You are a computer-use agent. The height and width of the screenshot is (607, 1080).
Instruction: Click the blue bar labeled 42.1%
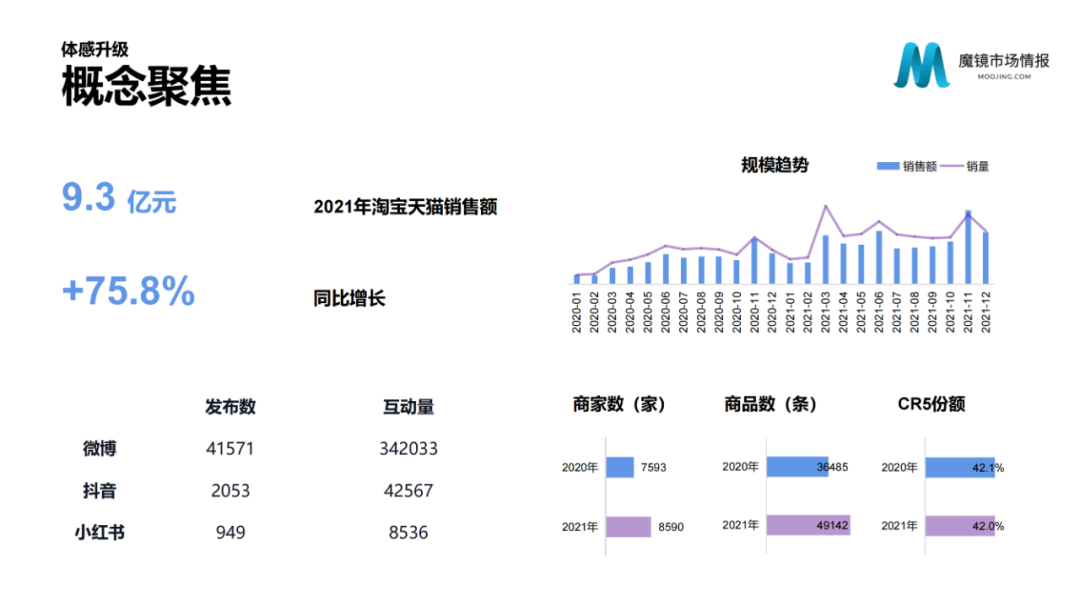pyautogui.click(x=960, y=467)
